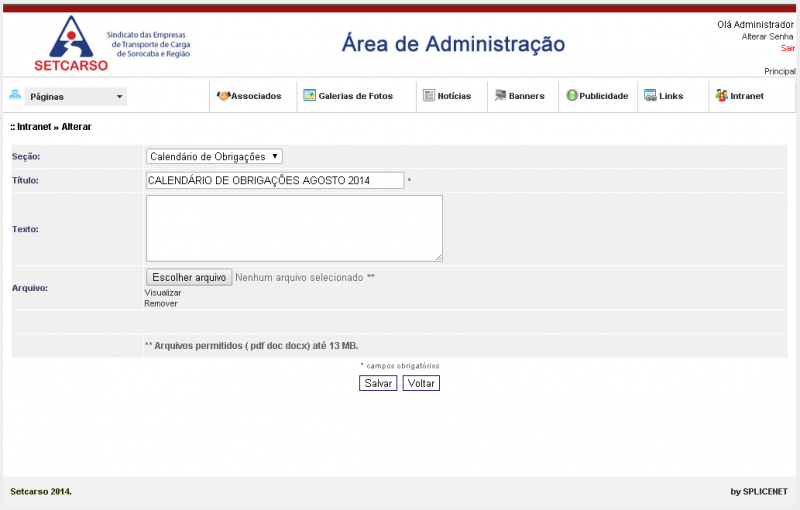Click the 'Arquivo:' label
The height and width of the screenshot is (510, 800).
[30, 288]
